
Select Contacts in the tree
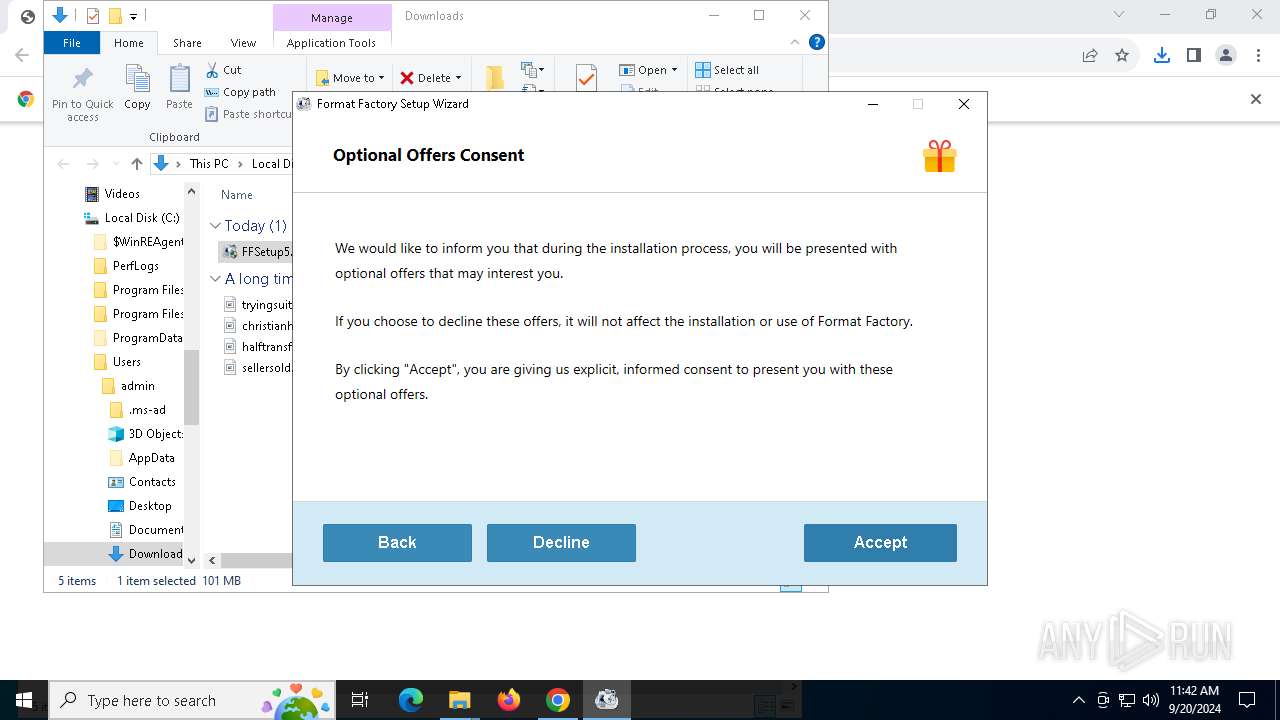(143, 482)
